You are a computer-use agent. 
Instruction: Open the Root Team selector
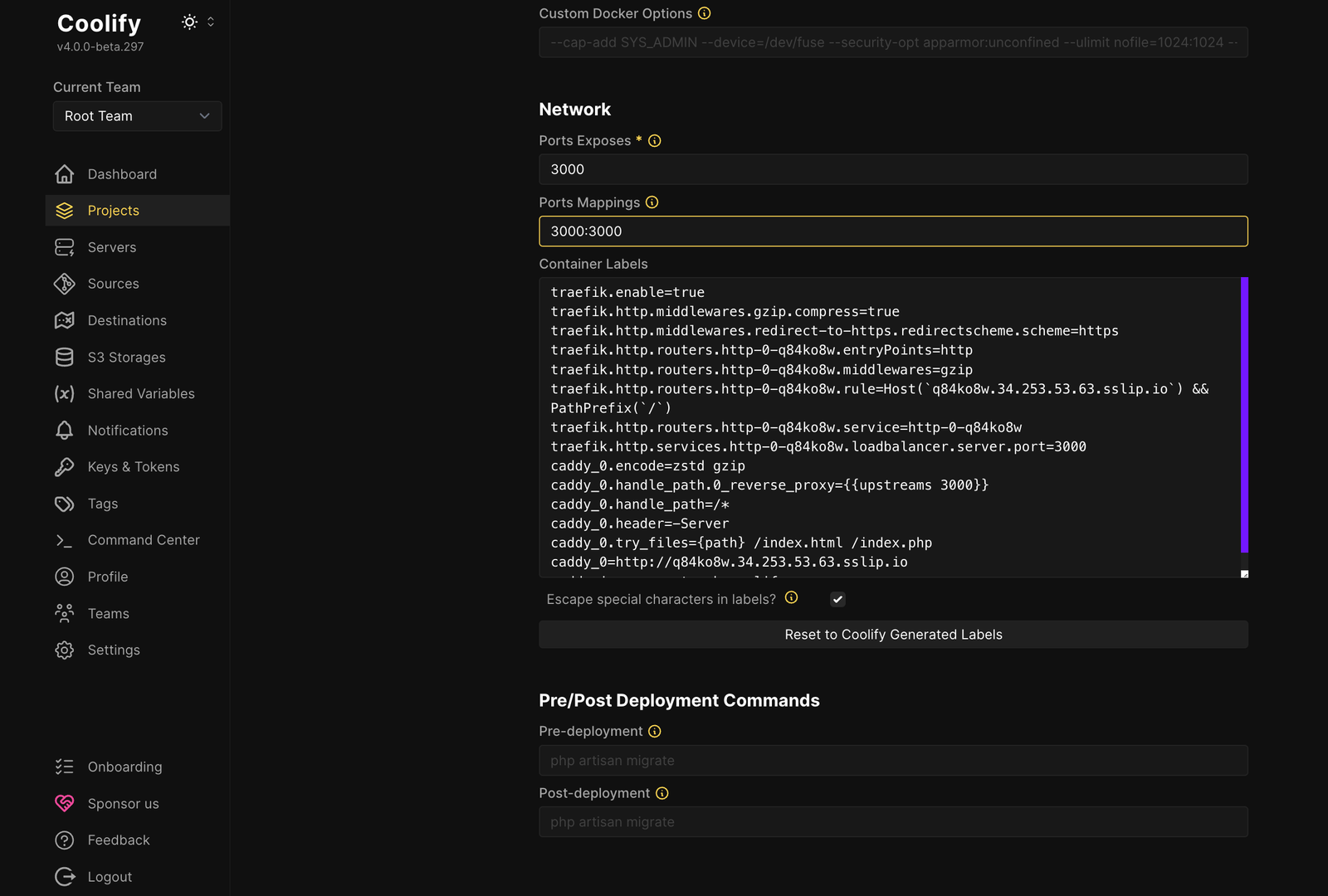137,116
